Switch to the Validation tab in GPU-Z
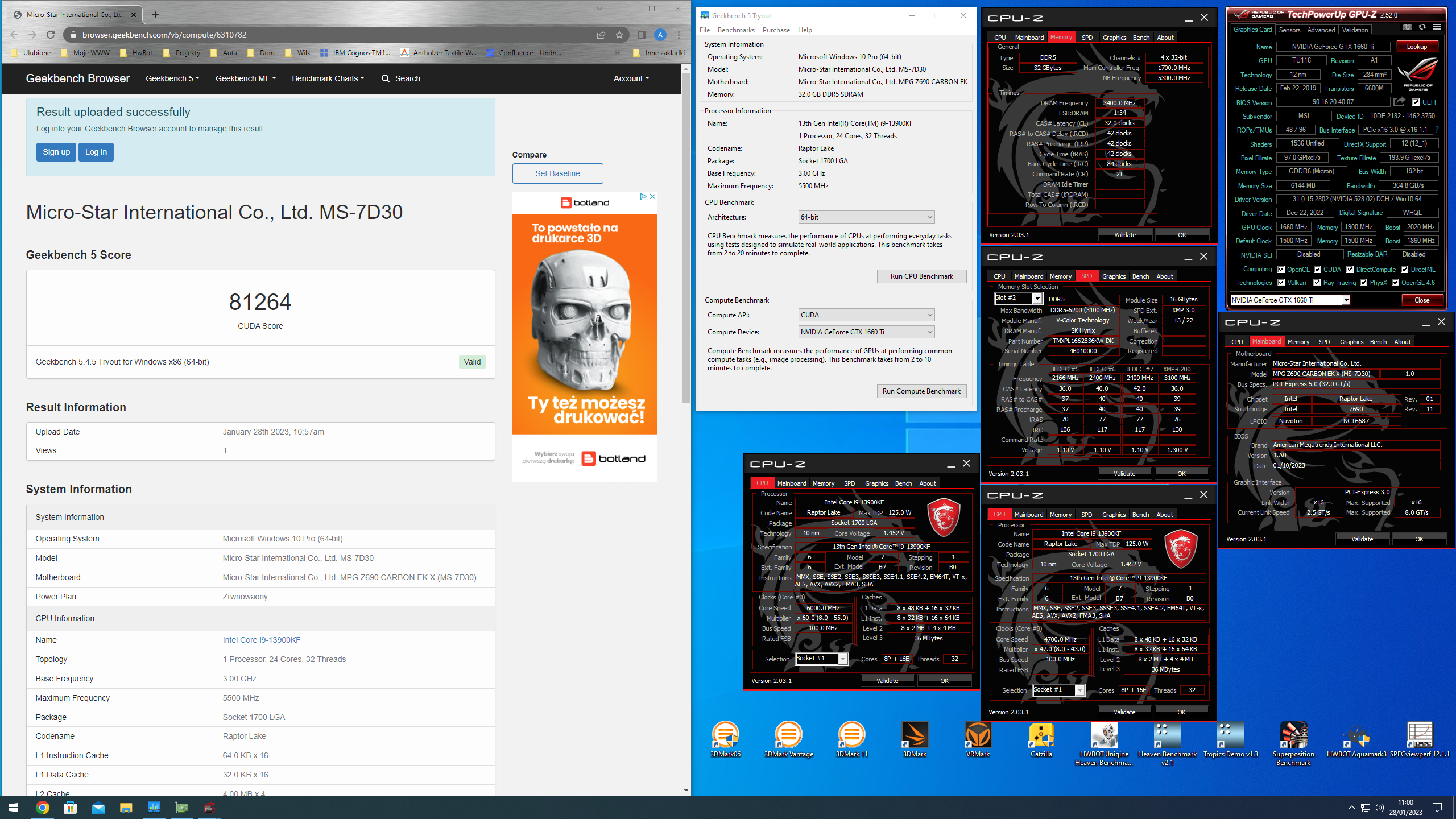1456x819 pixels. point(1355,30)
